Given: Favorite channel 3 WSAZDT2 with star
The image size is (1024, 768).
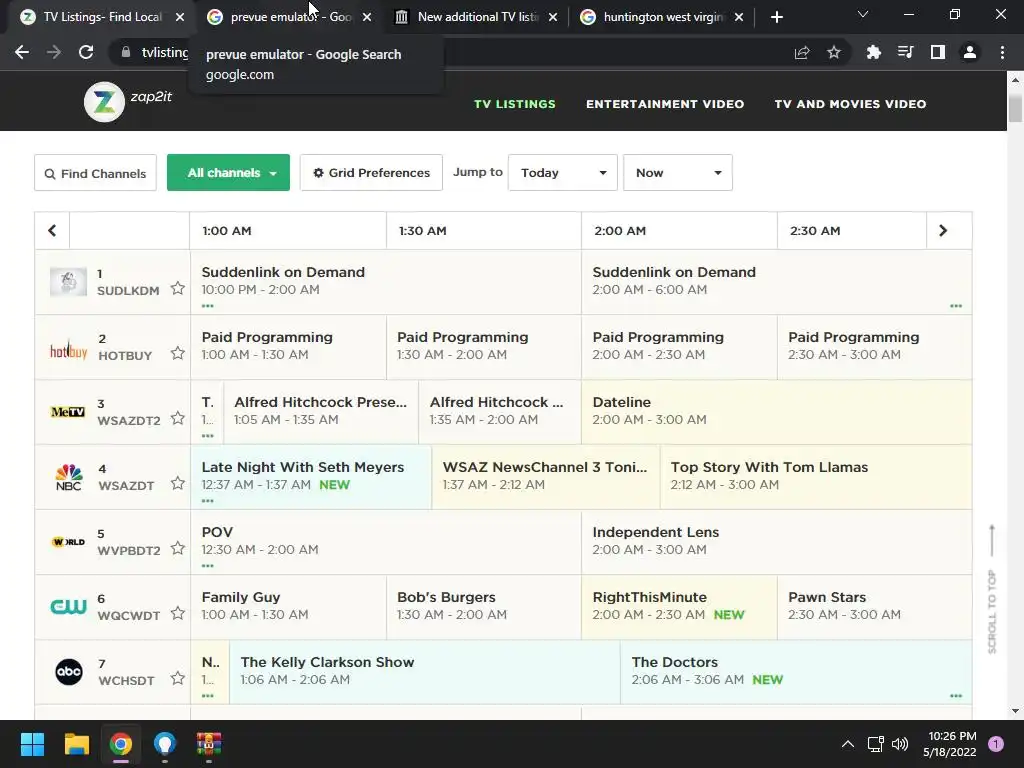Looking at the screenshot, I should [178, 418].
